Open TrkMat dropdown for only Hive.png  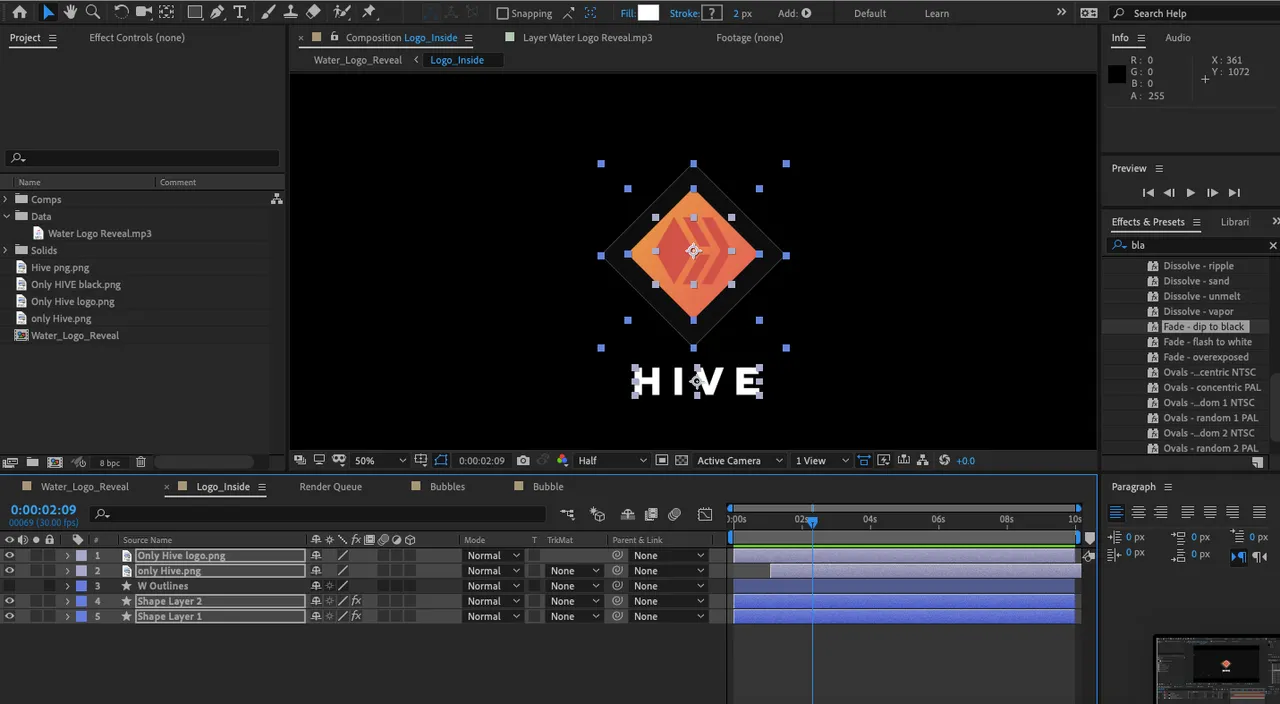[575, 571]
